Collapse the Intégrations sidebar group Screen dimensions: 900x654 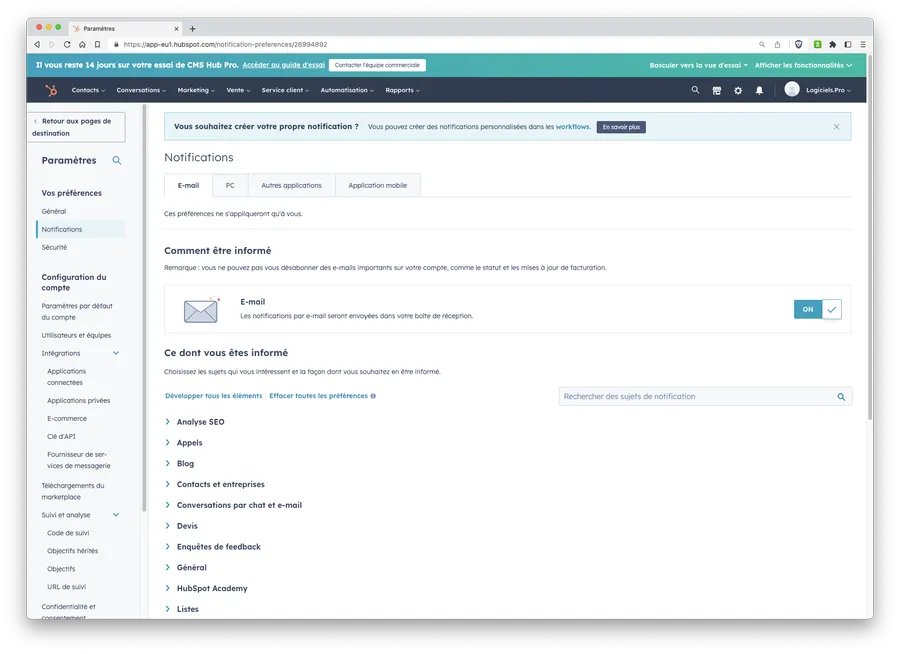(116, 353)
